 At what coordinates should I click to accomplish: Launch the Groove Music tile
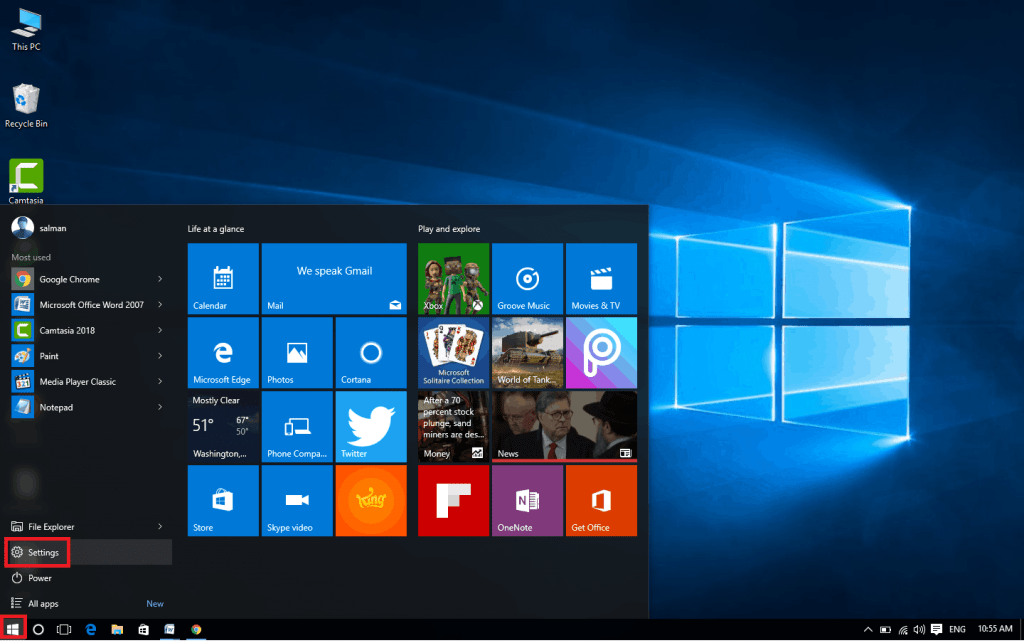[527, 278]
